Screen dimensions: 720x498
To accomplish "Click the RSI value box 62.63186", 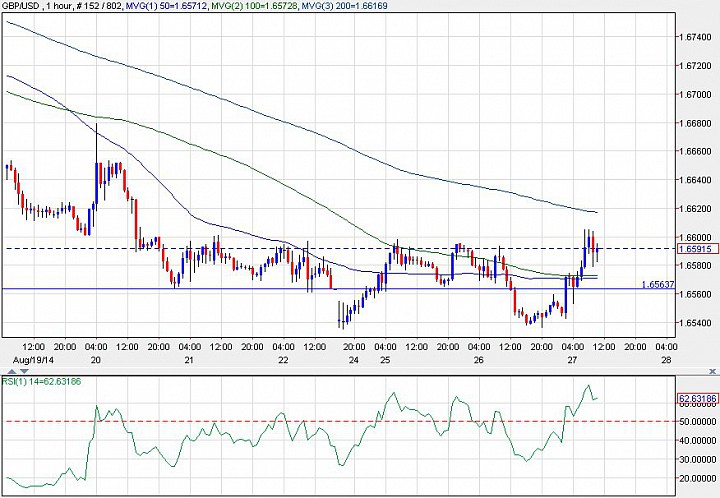I will point(698,399).
